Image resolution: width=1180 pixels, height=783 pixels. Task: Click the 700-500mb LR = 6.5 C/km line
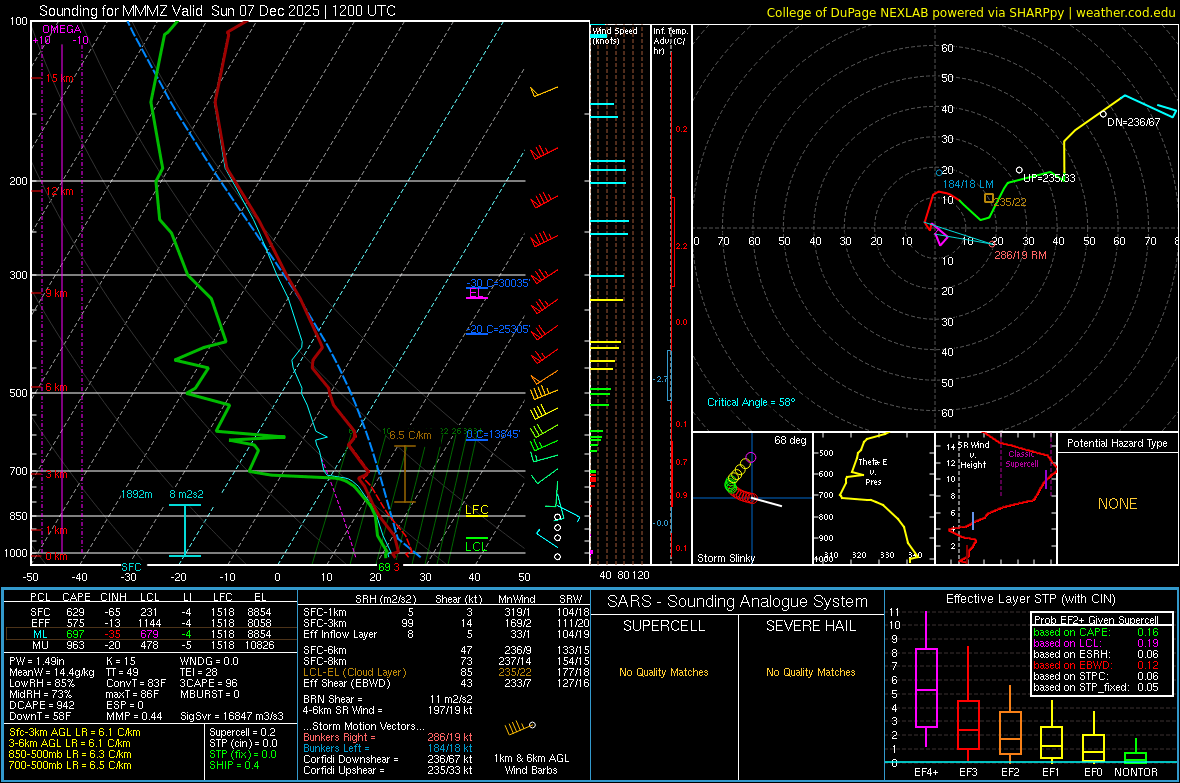(x=70, y=765)
